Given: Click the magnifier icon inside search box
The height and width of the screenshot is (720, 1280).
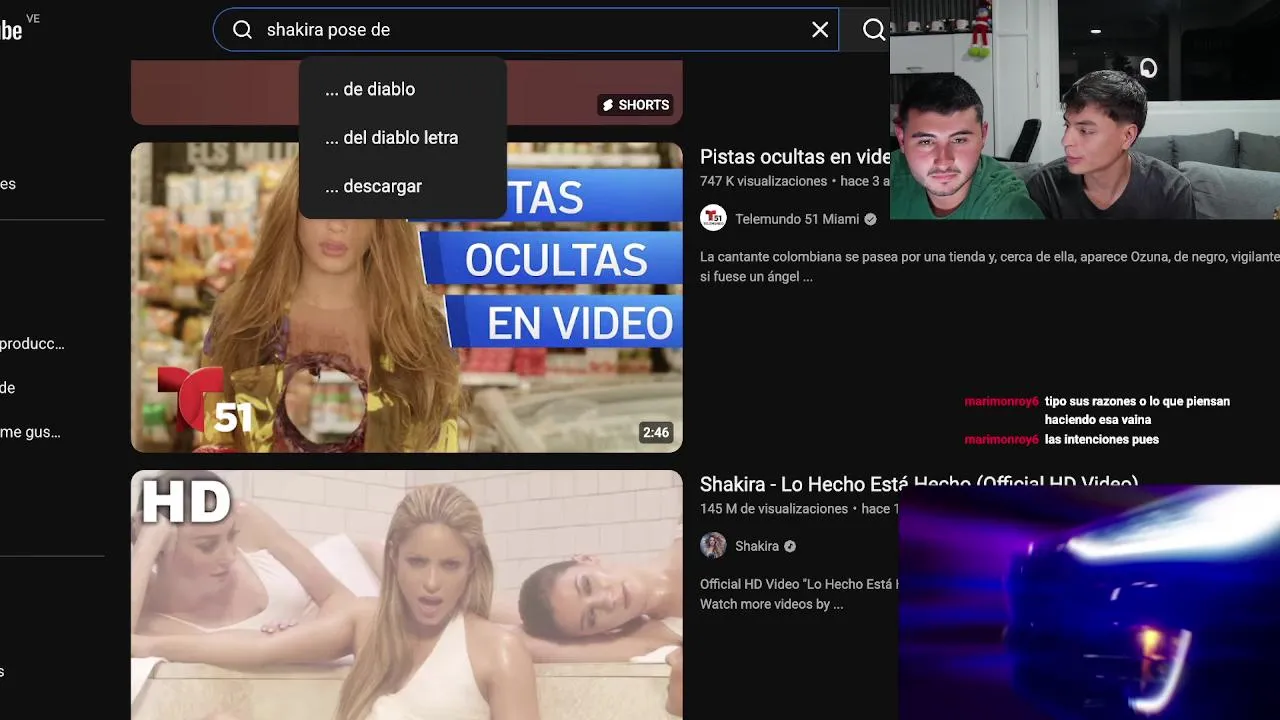Looking at the screenshot, I should (x=242, y=30).
